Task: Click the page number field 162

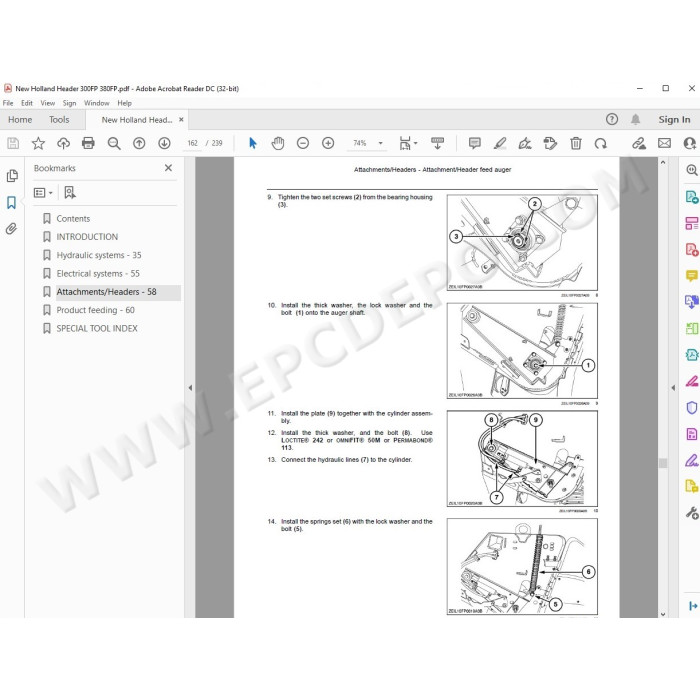Action: (x=192, y=143)
